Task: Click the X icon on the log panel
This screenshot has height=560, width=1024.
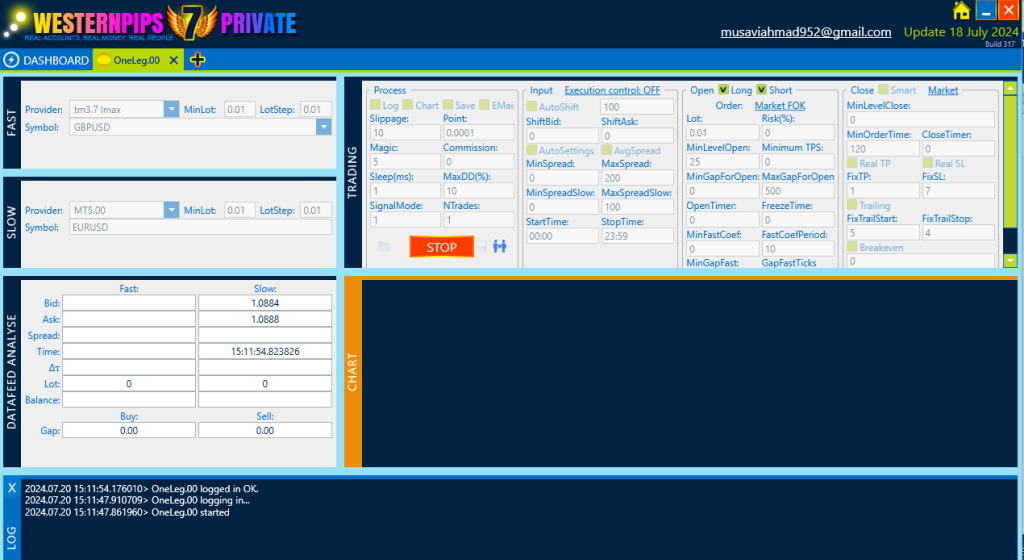Action: click(12, 488)
